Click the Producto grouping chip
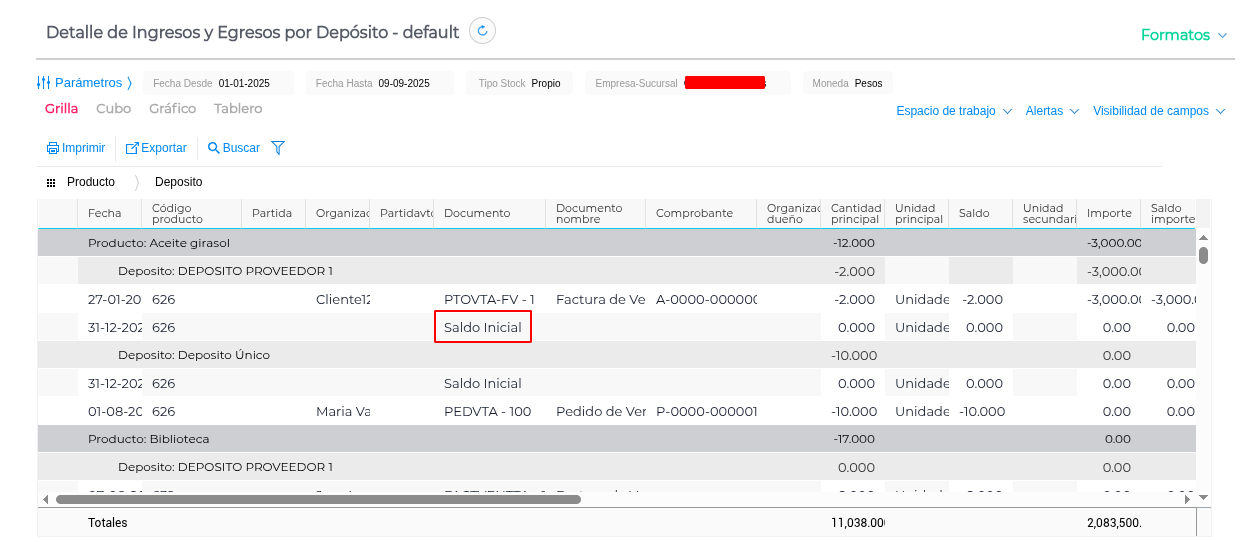1260x542 pixels. click(x=91, y=182)
